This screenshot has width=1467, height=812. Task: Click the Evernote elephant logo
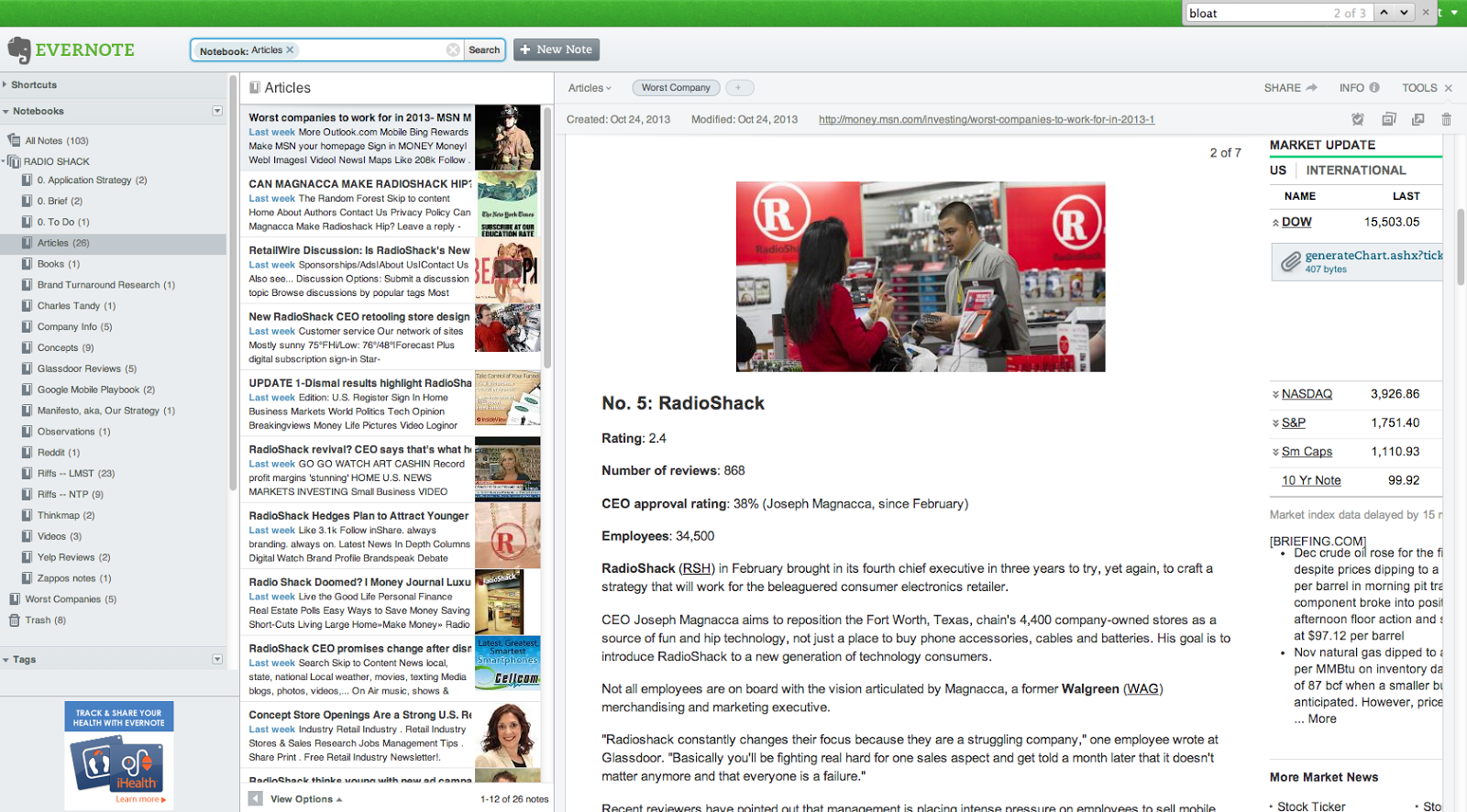(18, 50)
